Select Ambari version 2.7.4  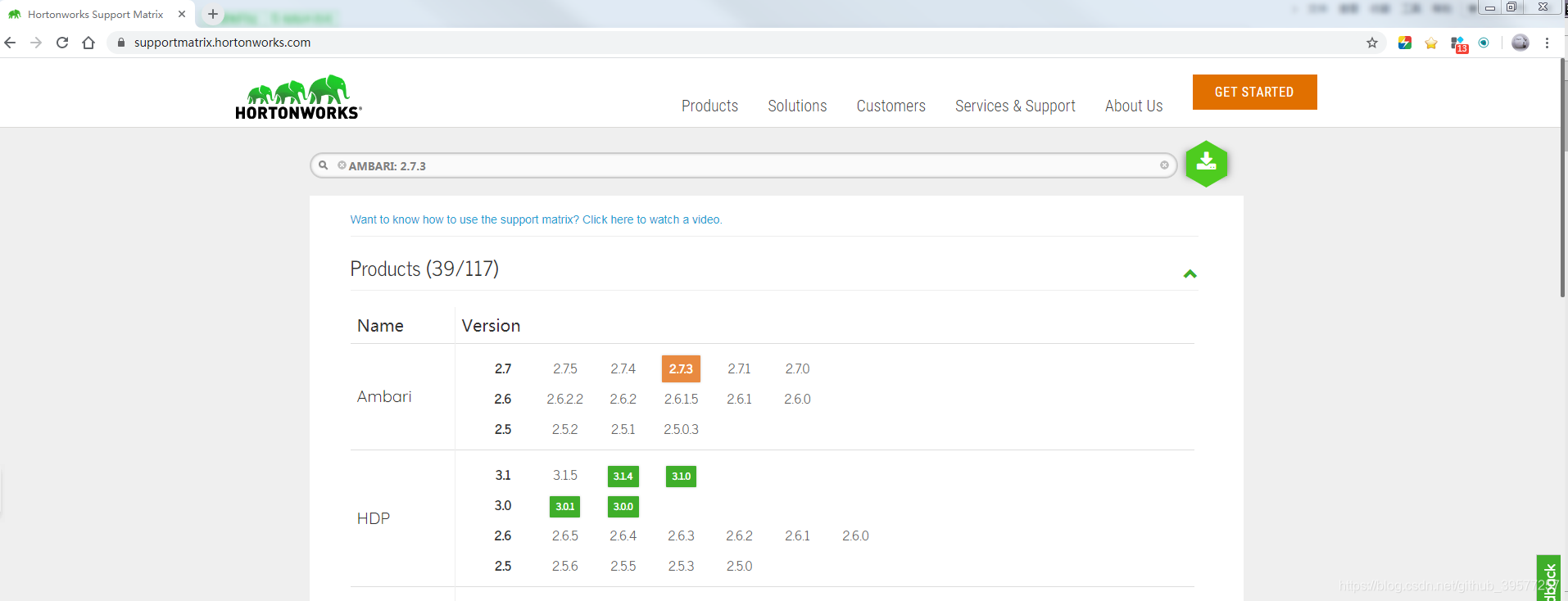point(623,368)
